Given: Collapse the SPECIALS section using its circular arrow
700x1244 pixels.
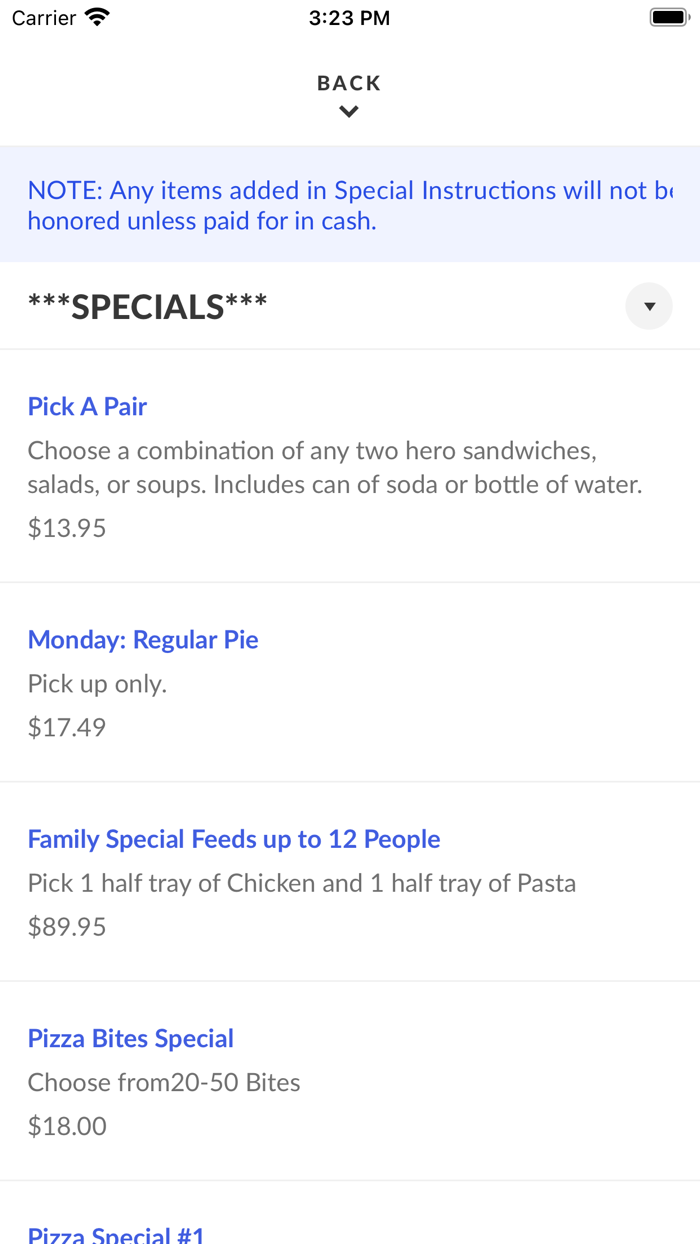Looking at the screenshot, I should (x=648, y=305).
